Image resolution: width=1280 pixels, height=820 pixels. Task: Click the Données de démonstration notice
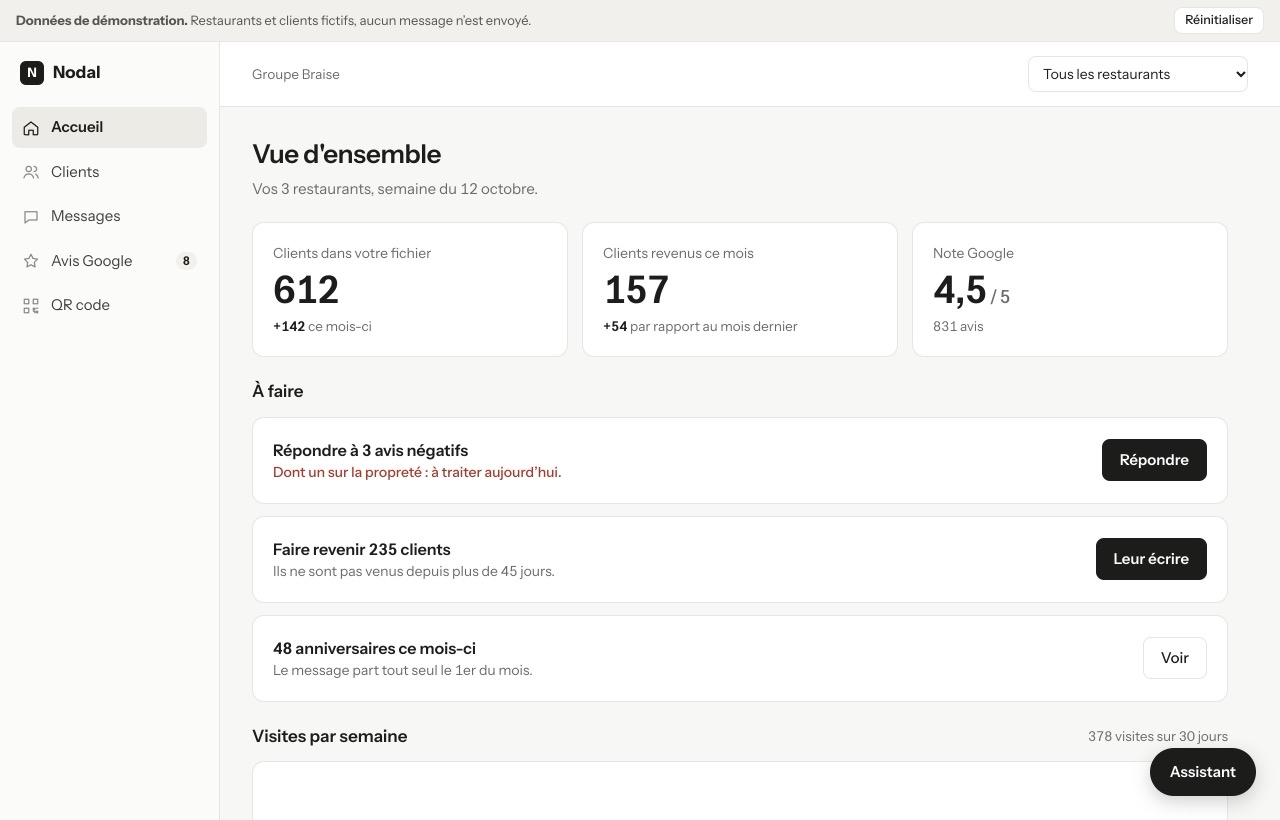coord(273,20)
